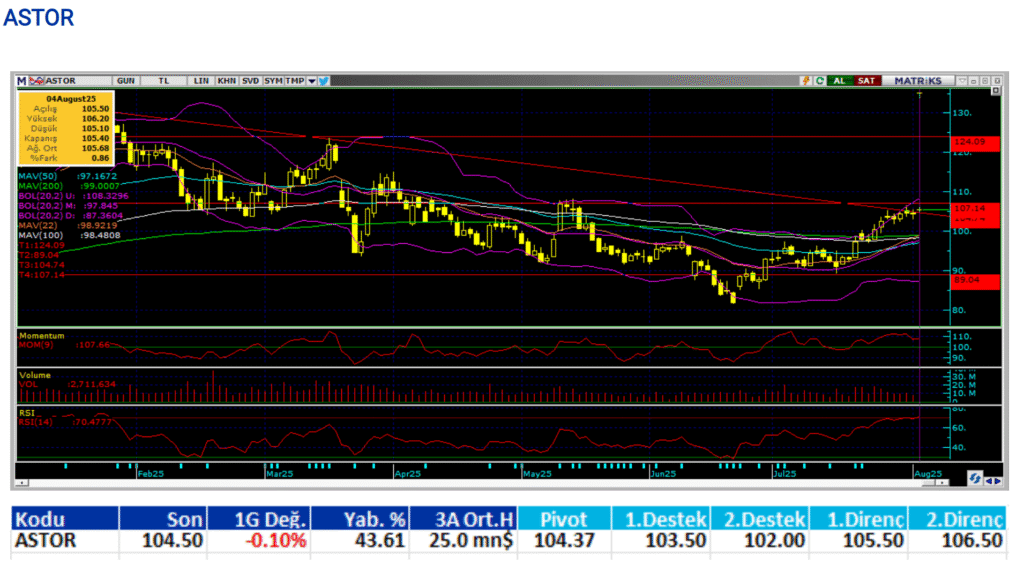Screen dimensions: 1024x564
Task: Click the Kodu column header
Action: (65, 520)
